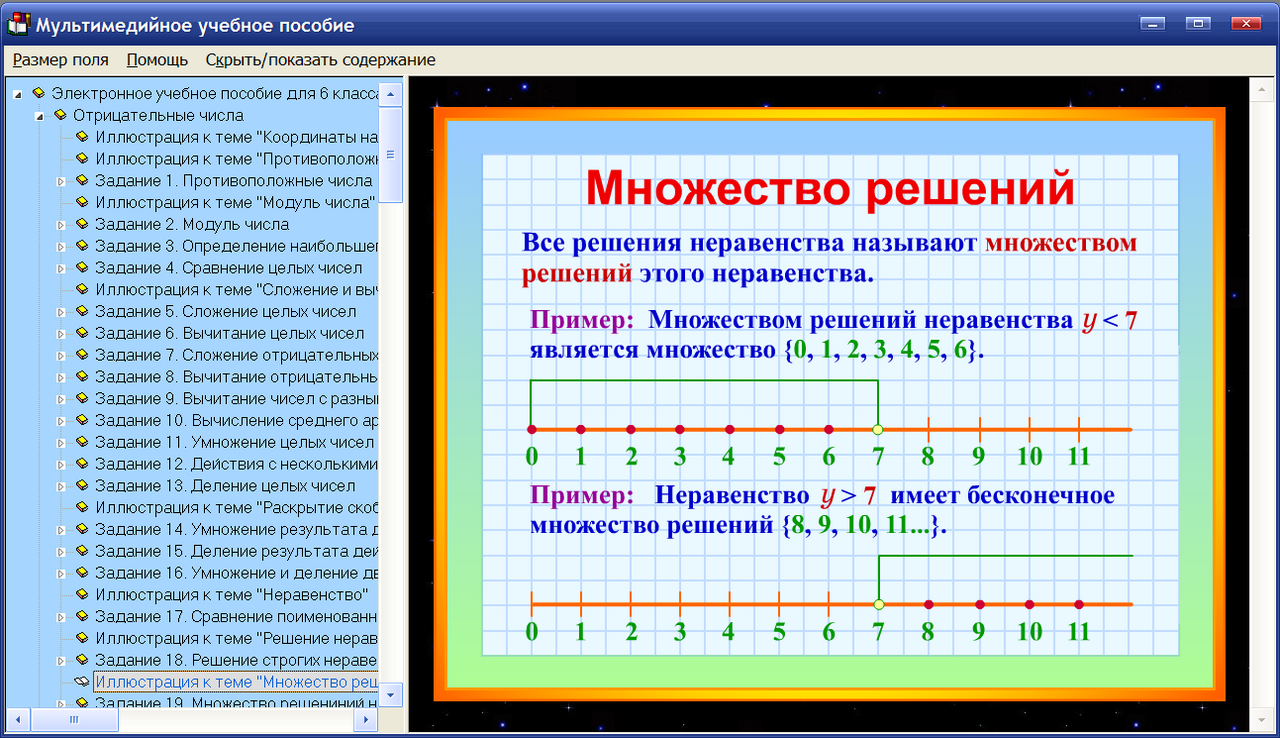
Task: Click the open-book icon of the selected illustration item
Action: 82,681
